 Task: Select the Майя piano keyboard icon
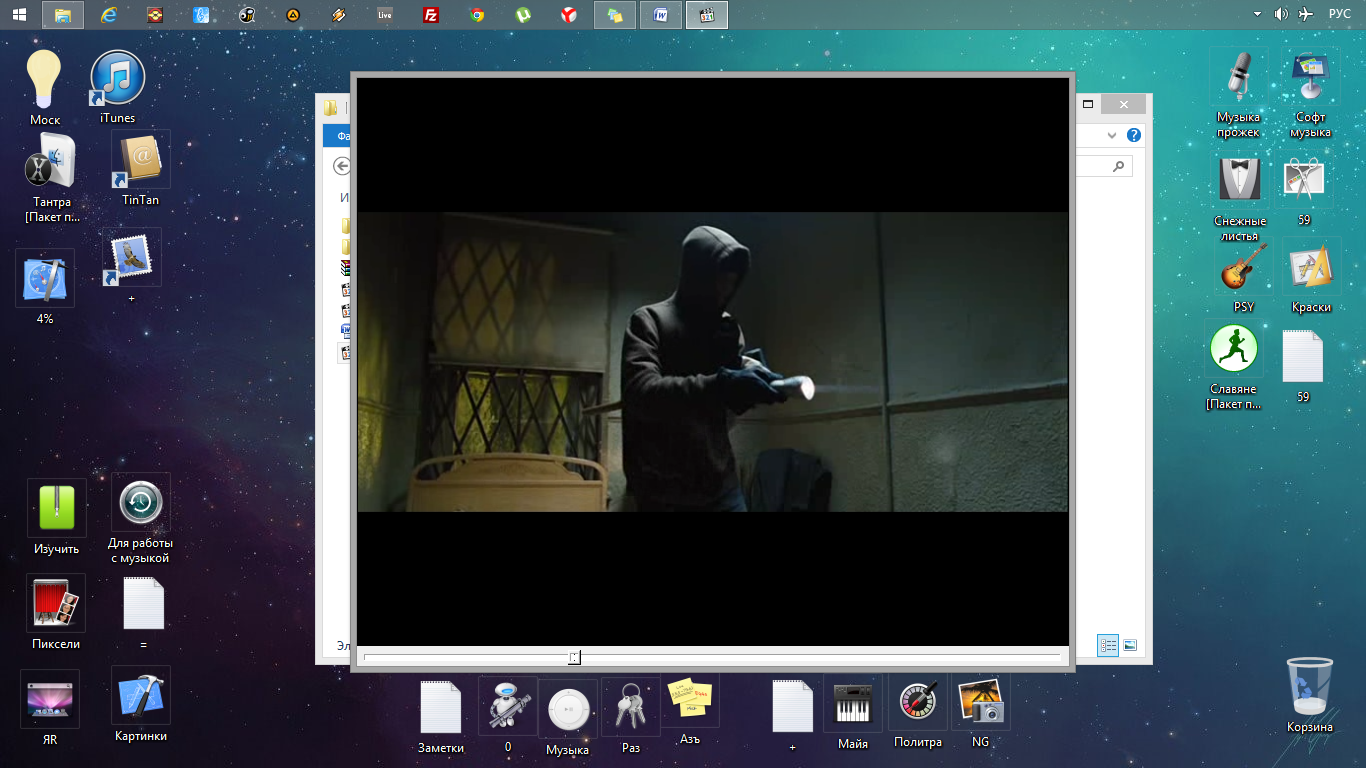coord(853,712)
